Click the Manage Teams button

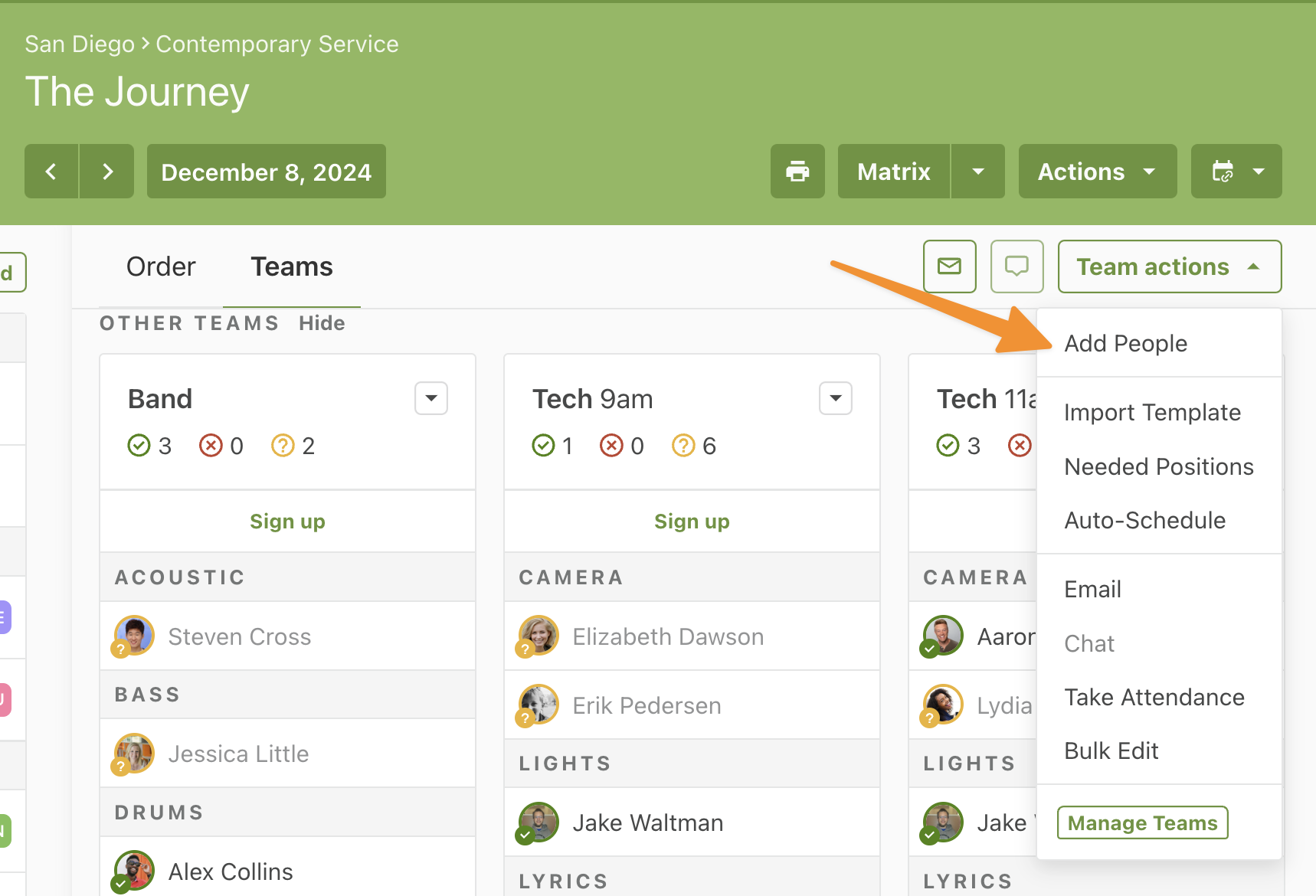pos(1143,823)
